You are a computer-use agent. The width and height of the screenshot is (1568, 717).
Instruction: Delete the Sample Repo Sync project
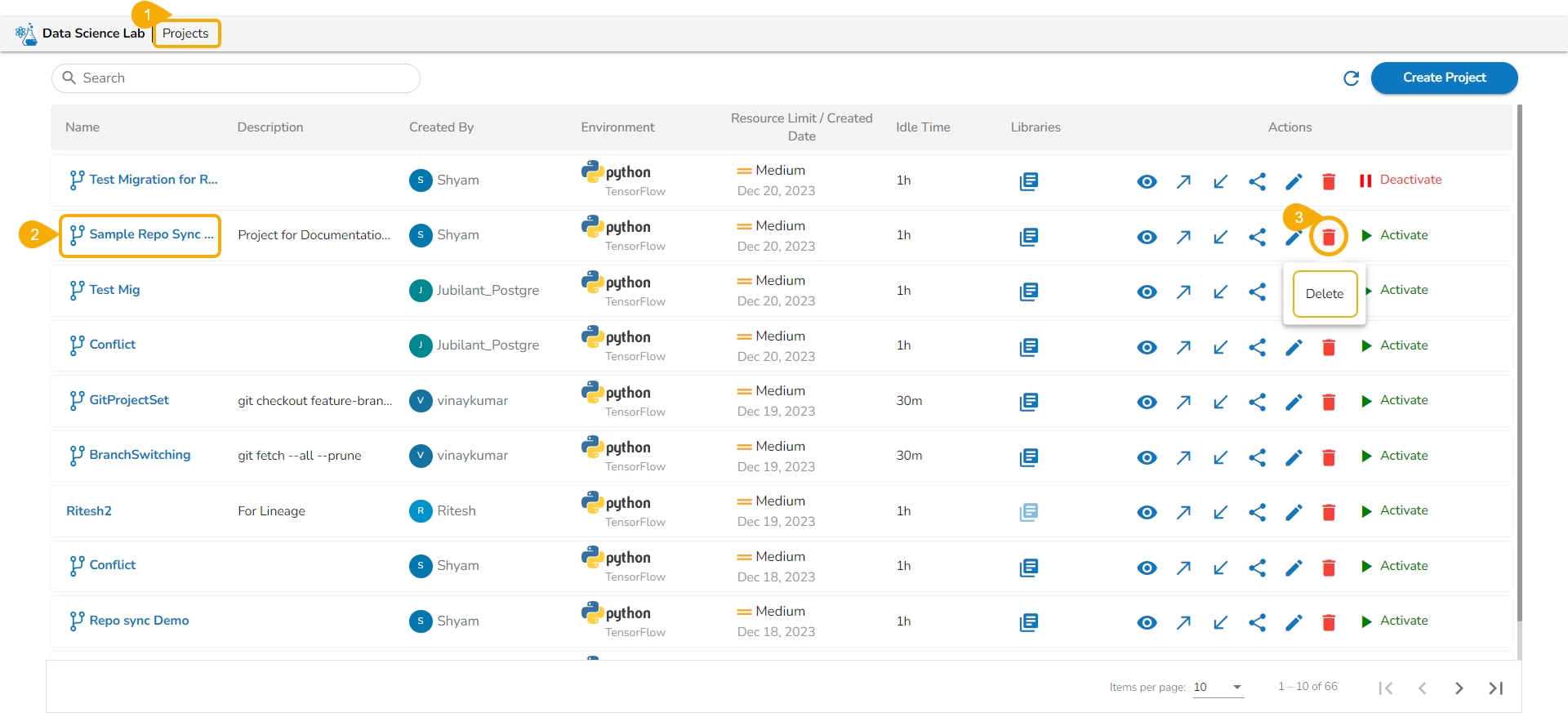[x=1328, y=237]
